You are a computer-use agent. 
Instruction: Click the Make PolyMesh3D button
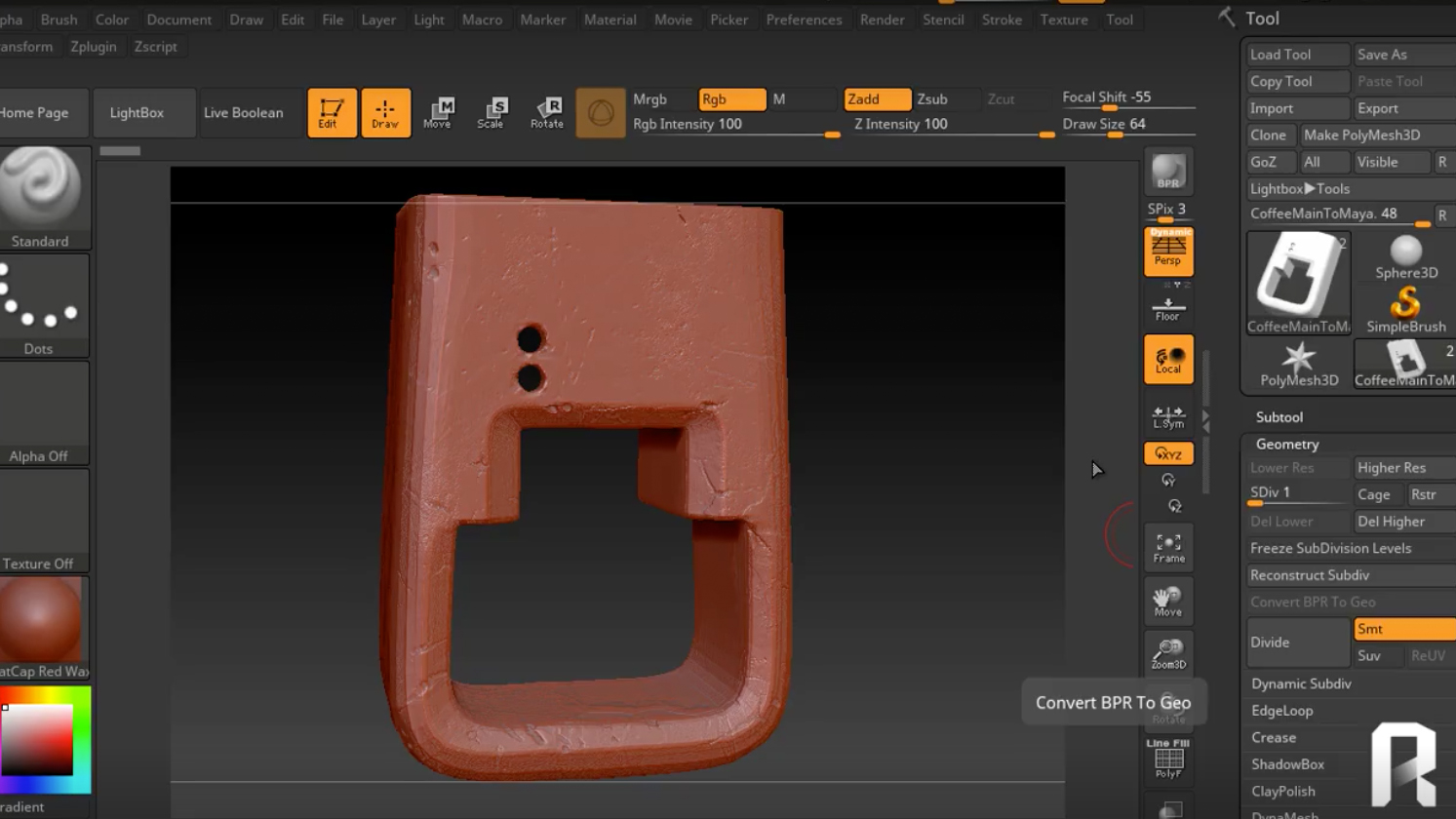(x=1361, y=135)
